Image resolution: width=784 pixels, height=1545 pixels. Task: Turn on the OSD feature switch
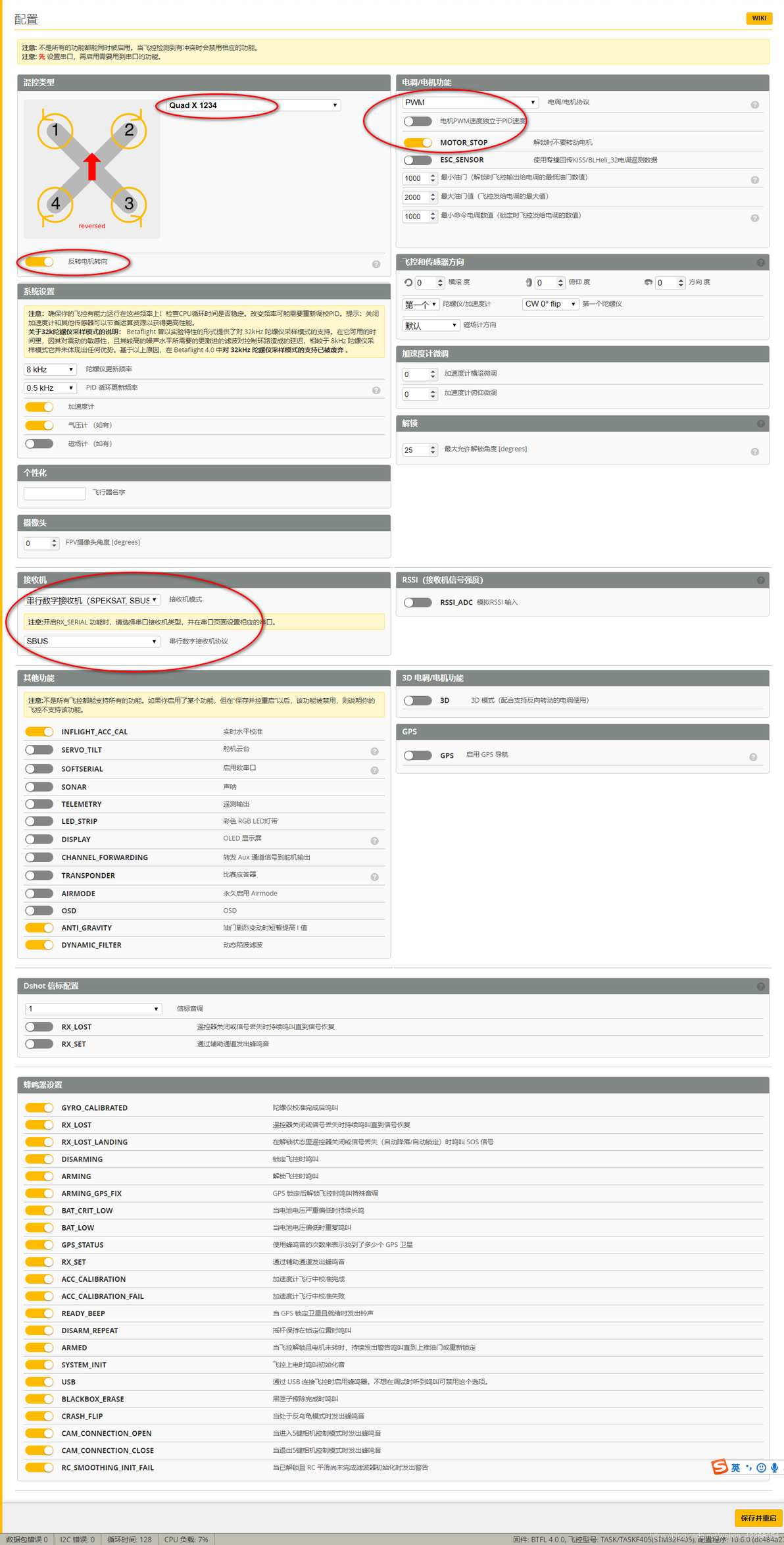39,911
